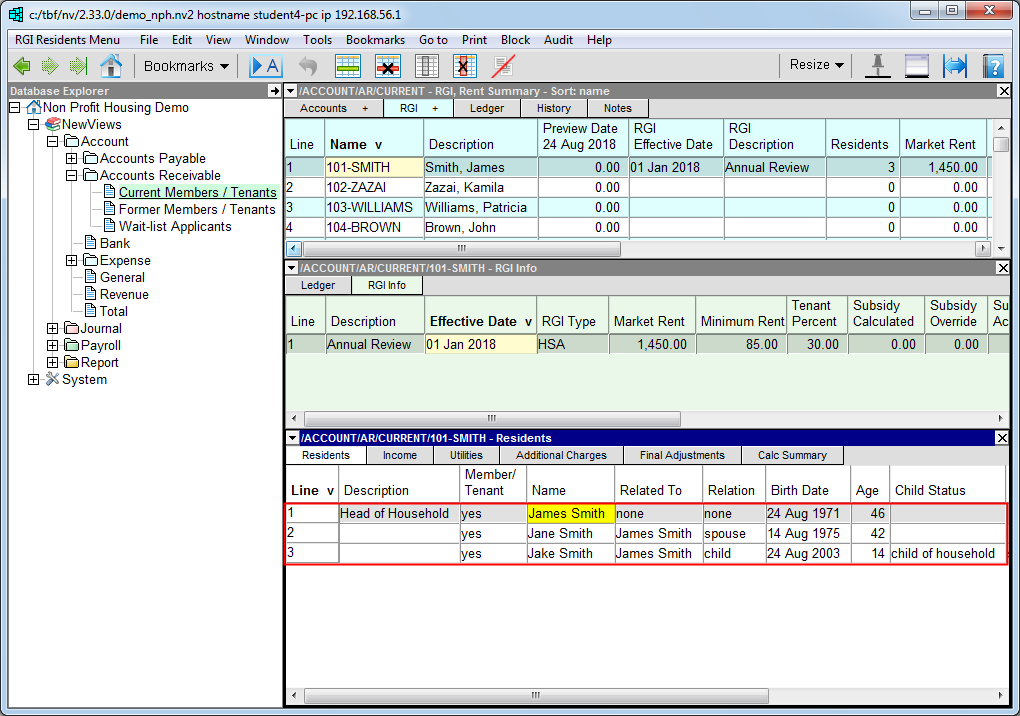Screen dimensions: 1020x716
Task: Switch to the Income tab
Action: point(399,455)
